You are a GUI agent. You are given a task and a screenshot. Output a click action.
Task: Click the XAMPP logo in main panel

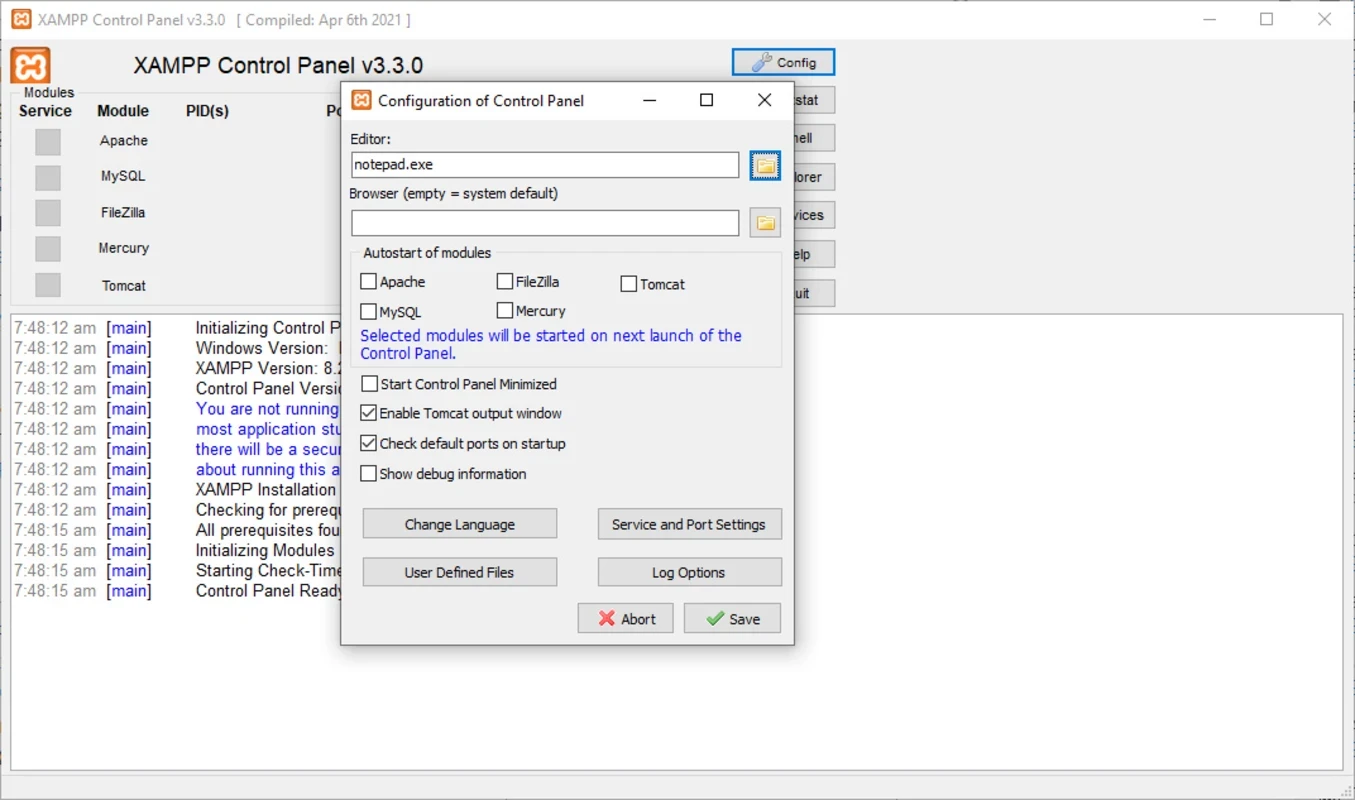pyautogui.click(x=30, y=66)
